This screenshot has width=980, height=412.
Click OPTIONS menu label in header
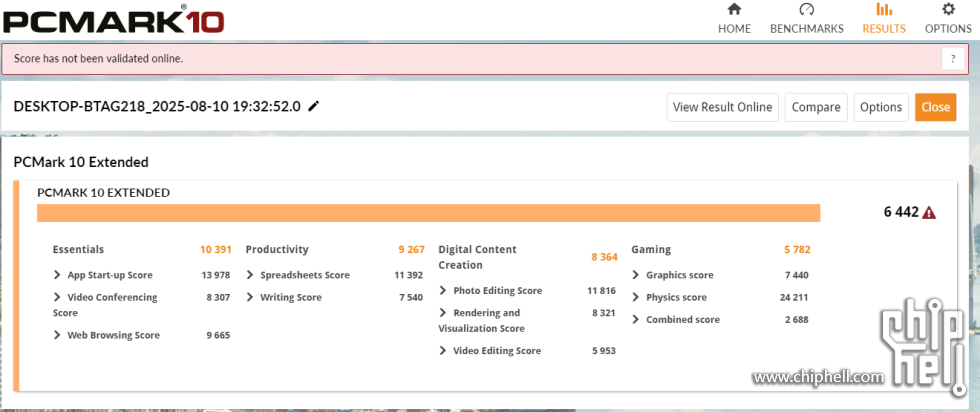tap(948, 29)
